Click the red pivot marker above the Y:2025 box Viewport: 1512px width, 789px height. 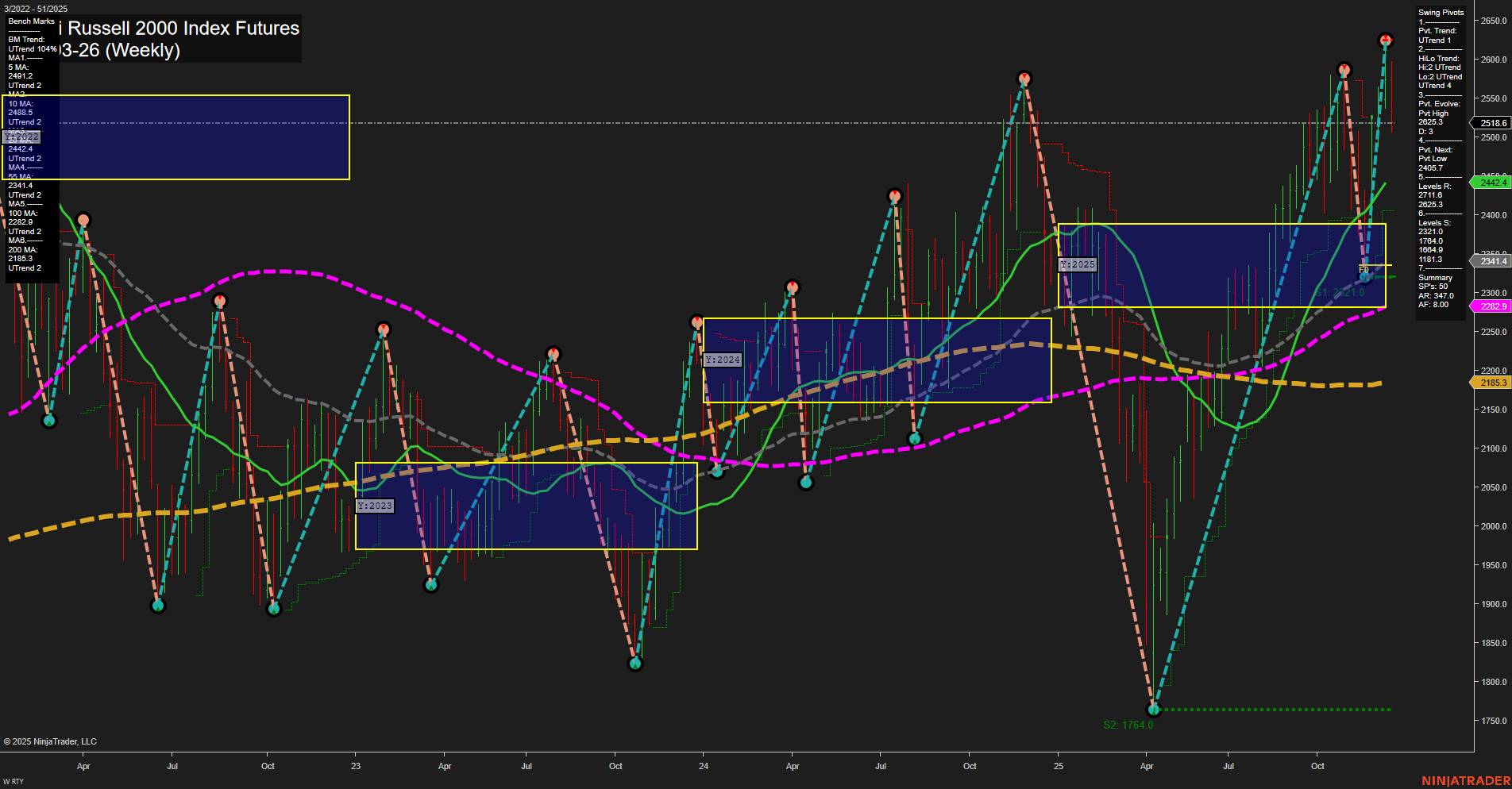pos(1344,70)
